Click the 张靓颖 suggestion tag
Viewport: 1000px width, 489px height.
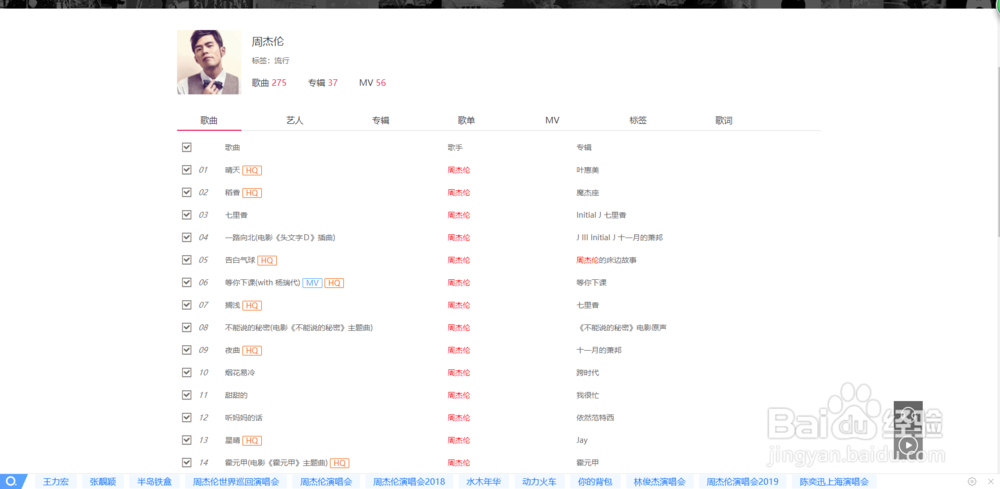tap(102, 482)
